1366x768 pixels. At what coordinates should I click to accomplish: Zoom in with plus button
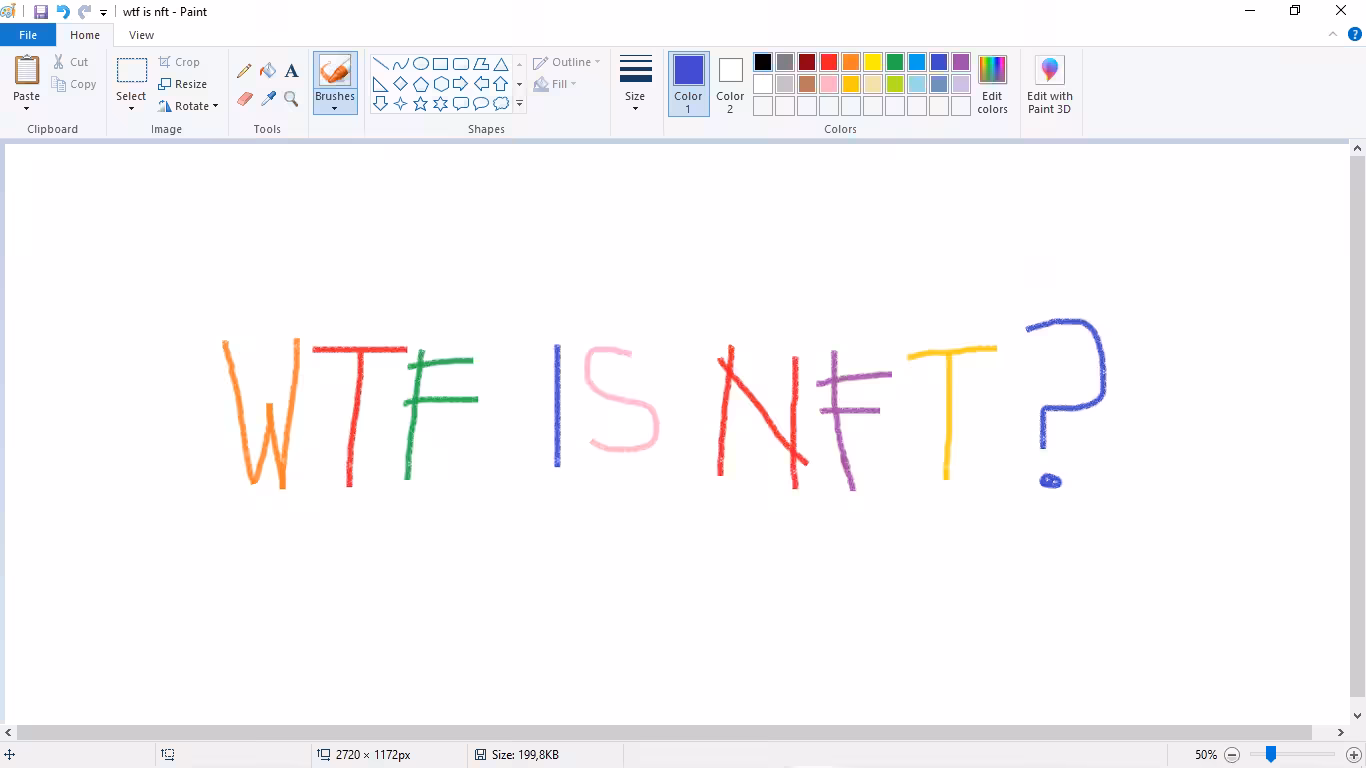coord(1354,755)
